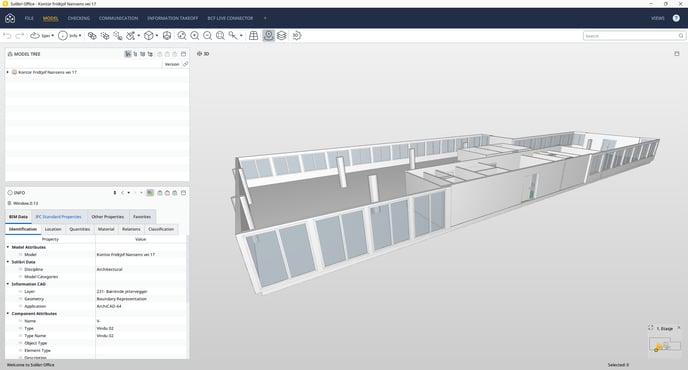
Task: Click into the Search field
Action: [634, 36]
